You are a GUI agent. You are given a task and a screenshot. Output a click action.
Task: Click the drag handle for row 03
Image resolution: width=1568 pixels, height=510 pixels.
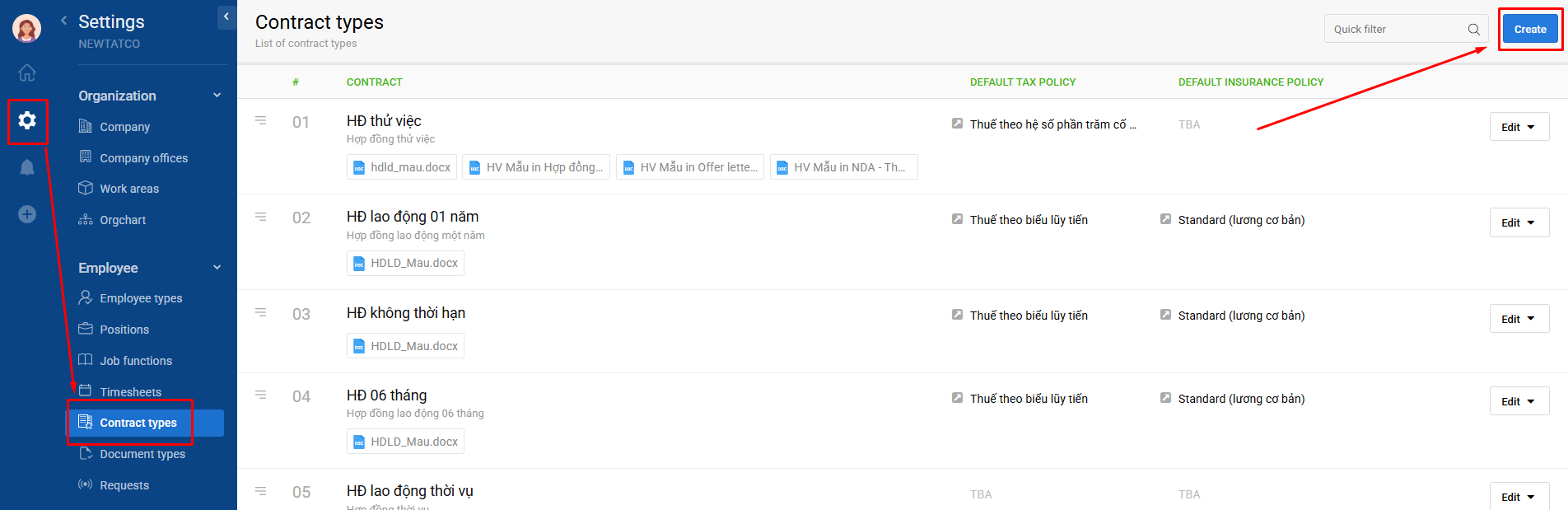tap(261, 312)
